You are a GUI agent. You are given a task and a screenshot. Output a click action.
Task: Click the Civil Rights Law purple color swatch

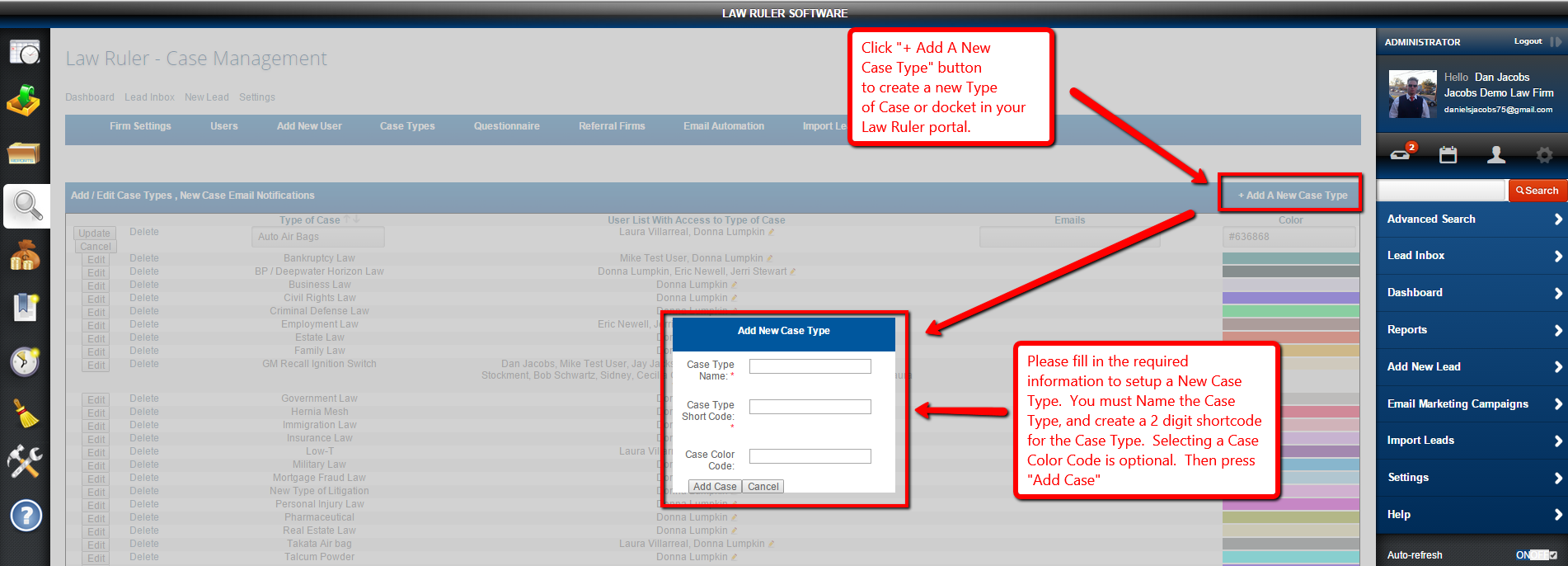[x=1290, y=298]
